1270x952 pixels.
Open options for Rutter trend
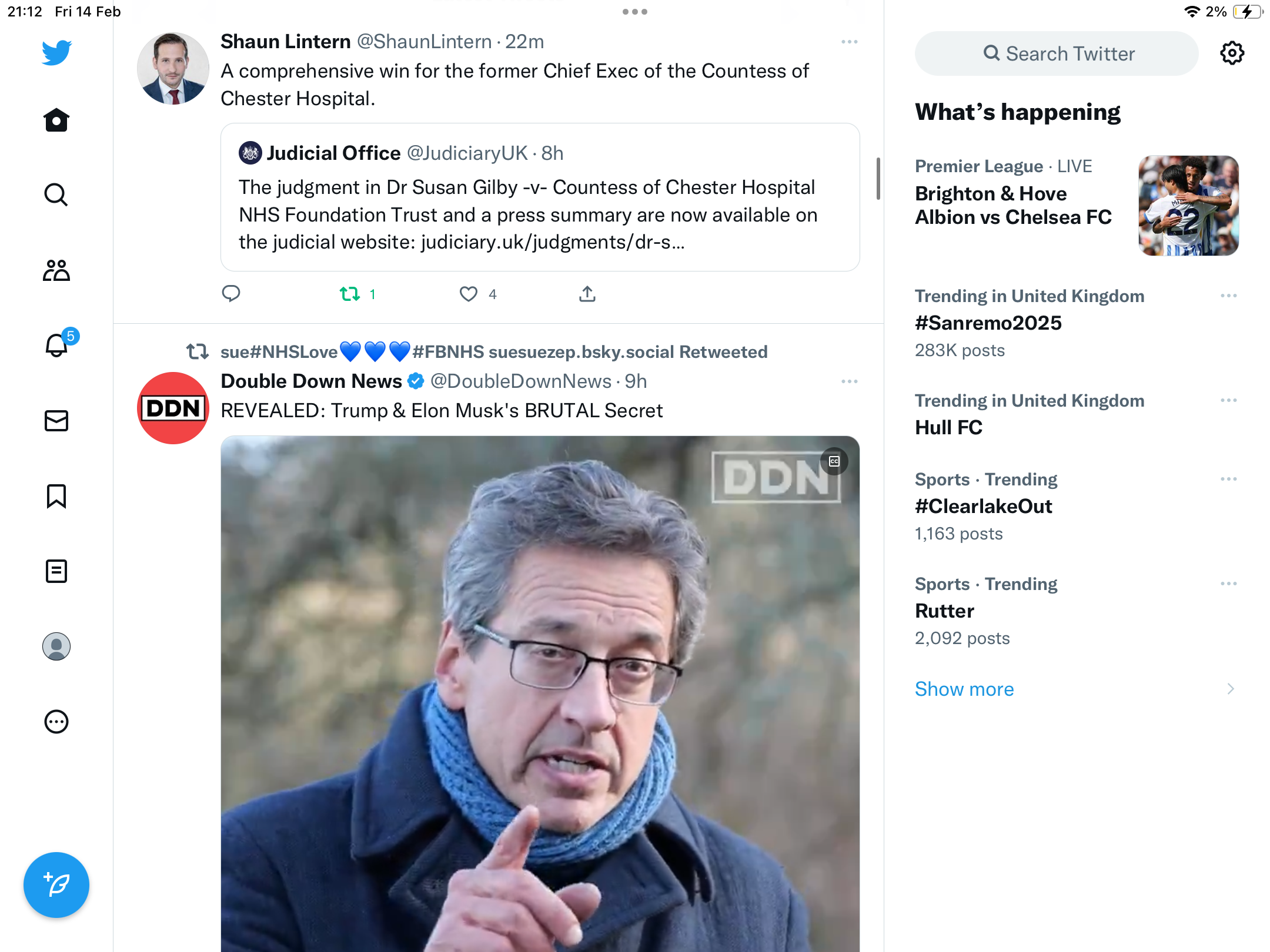tap(1229, 584)
